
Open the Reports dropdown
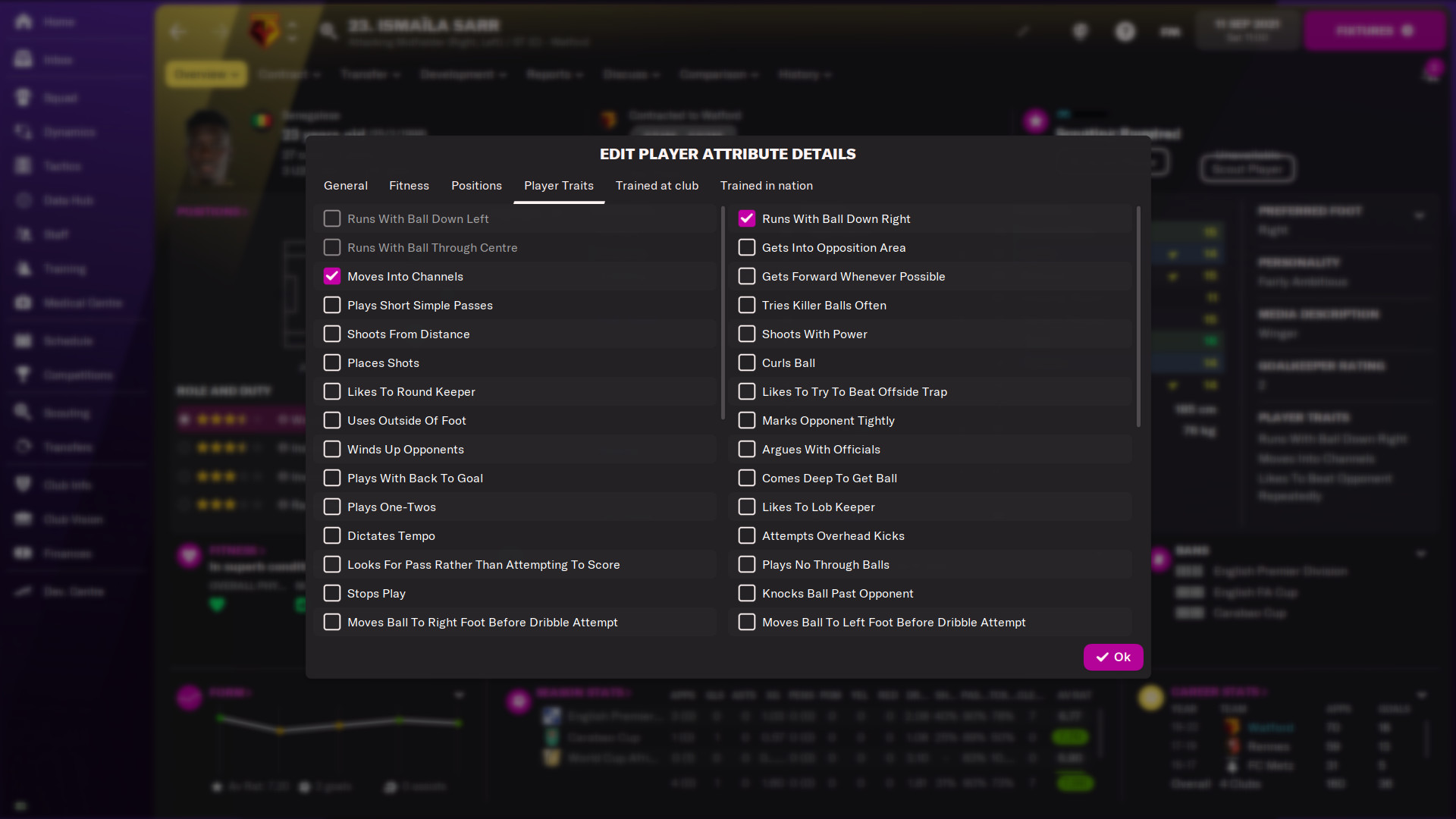554,74
